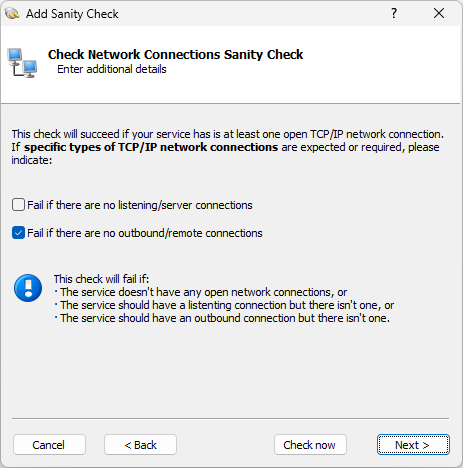Screen dimensions: 463x468
Task: Run the check with Check now
Action: 310,445
